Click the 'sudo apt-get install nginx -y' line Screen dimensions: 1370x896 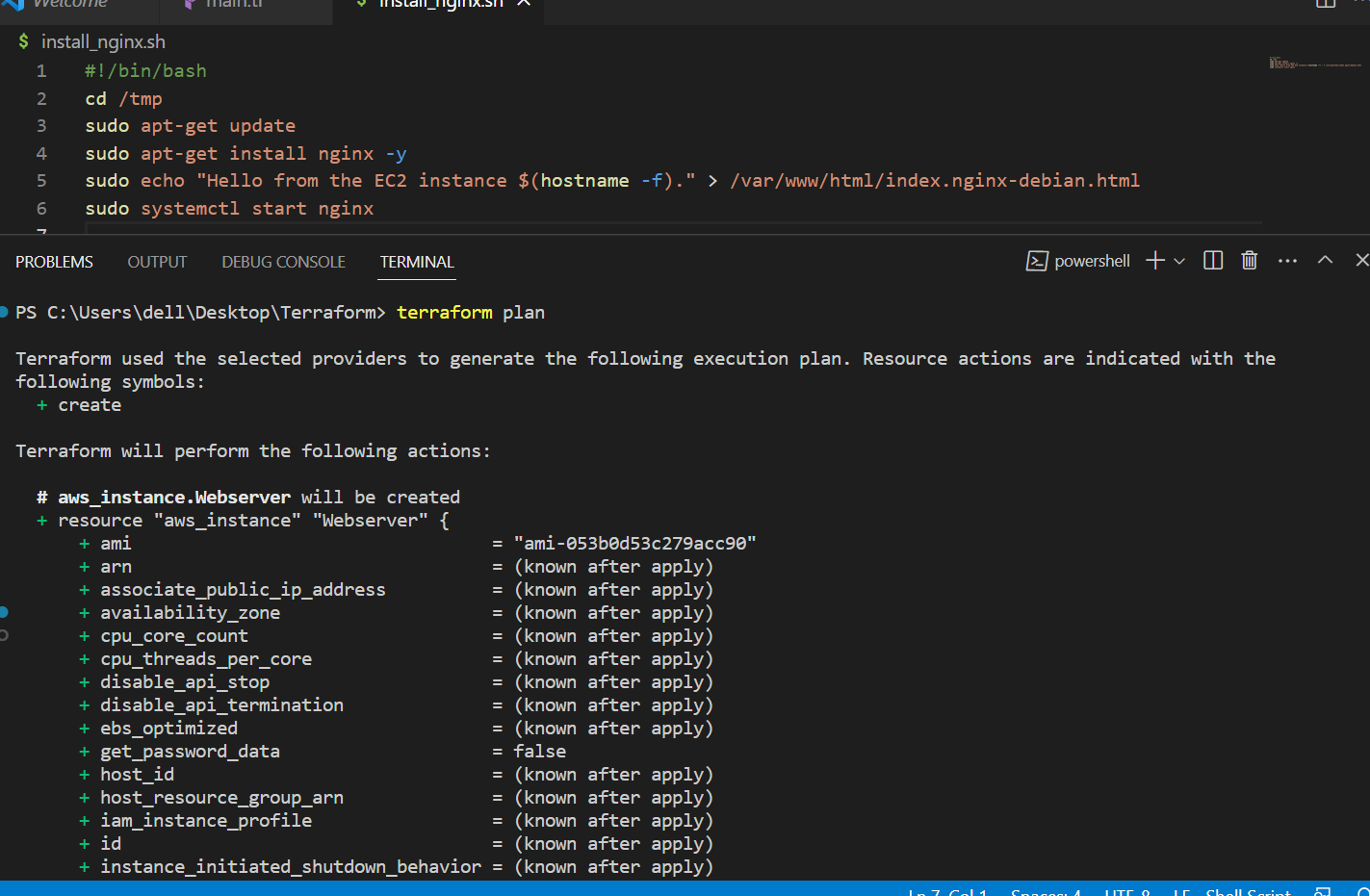click(246, 153)
